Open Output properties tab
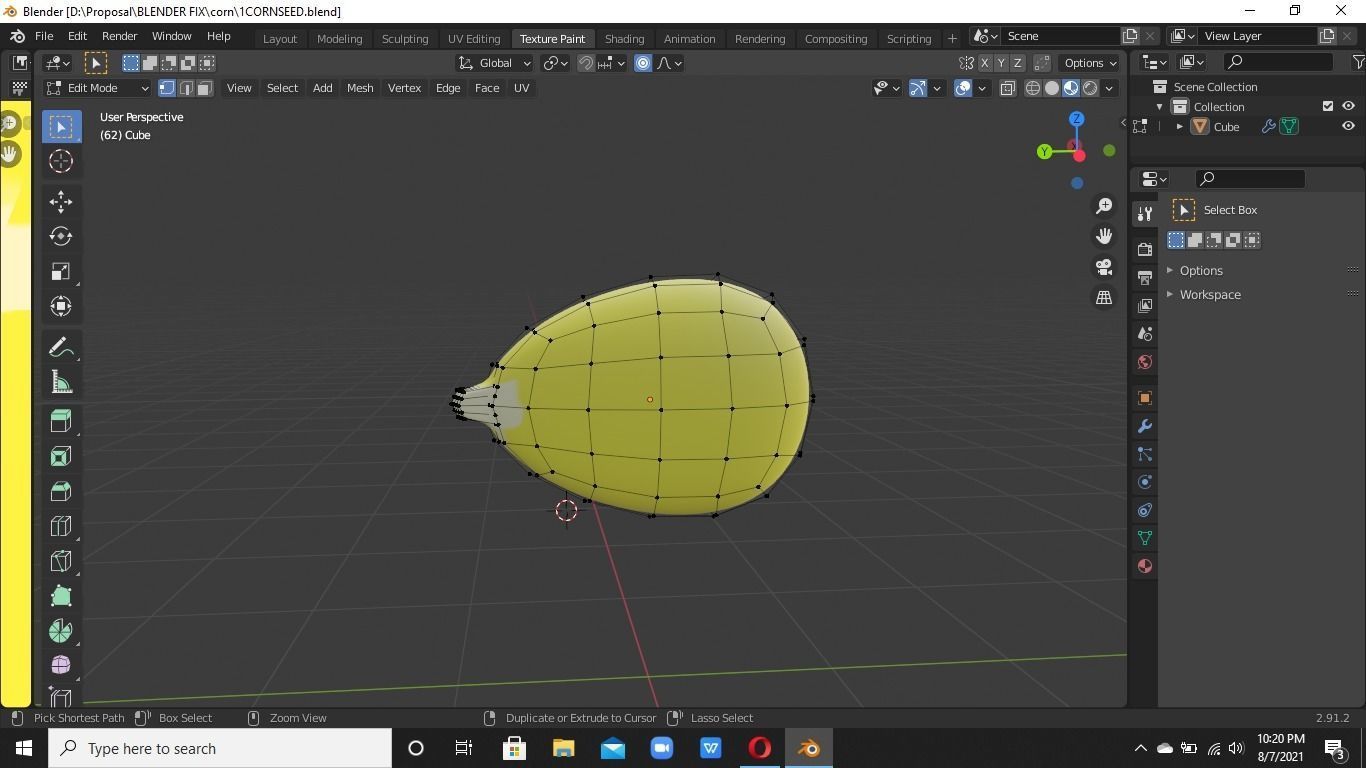1366x768 pixels. [1145, 277]
